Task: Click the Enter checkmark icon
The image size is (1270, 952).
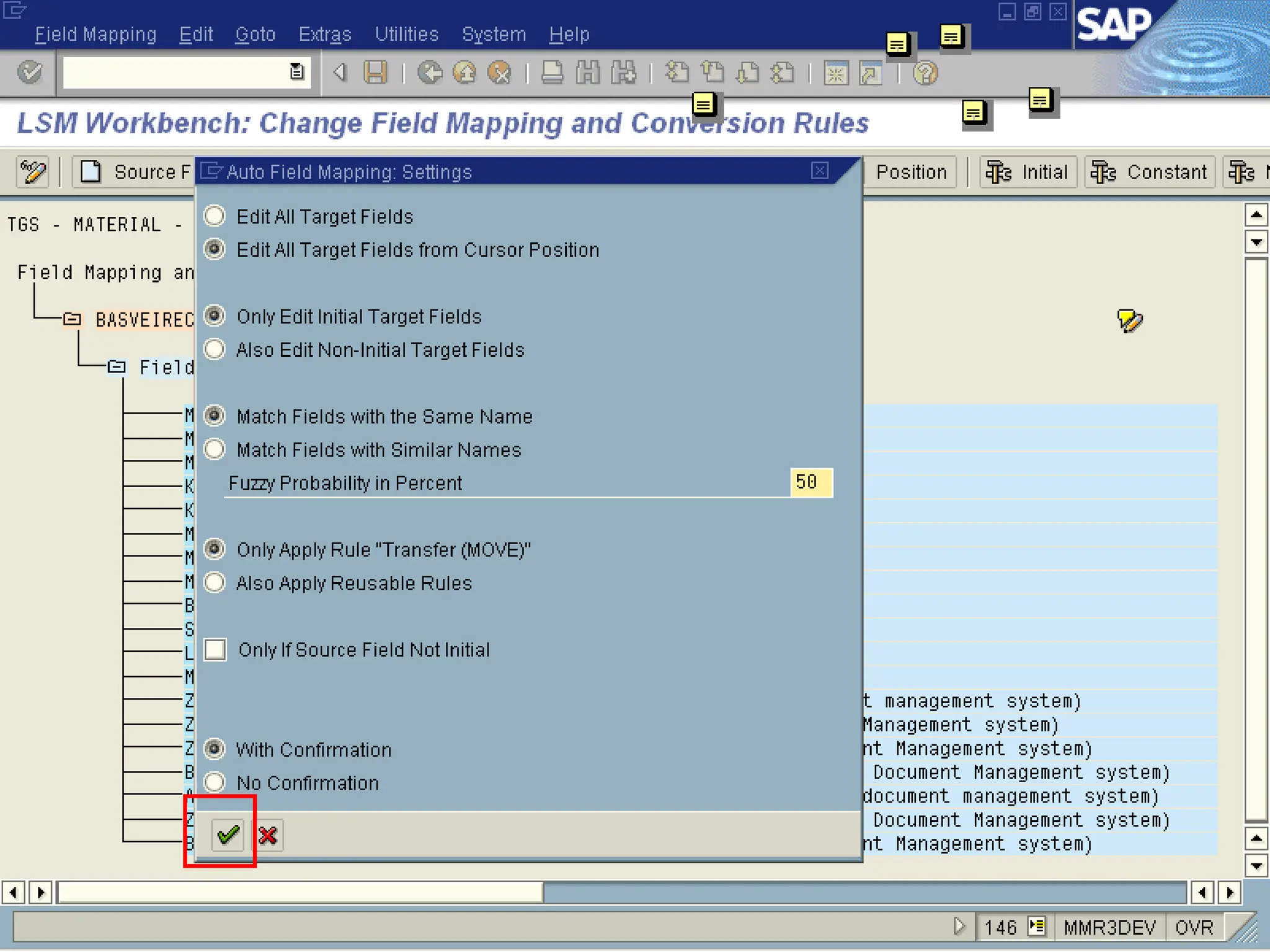Action: coord(30,73)
